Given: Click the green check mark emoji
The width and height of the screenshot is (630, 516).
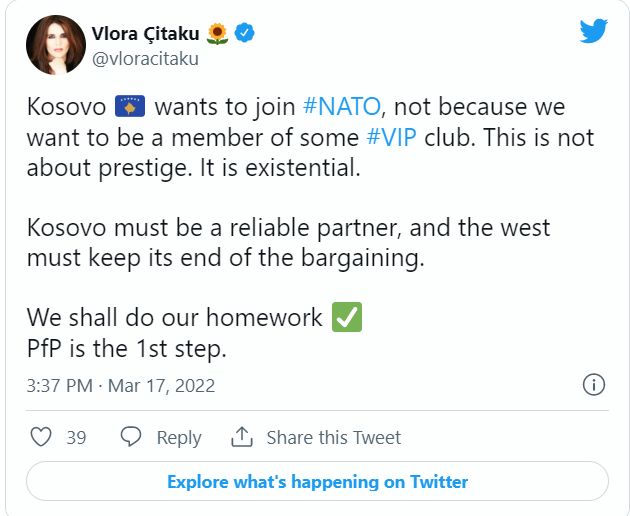Looking at the screenshot, I should (347, 317).
